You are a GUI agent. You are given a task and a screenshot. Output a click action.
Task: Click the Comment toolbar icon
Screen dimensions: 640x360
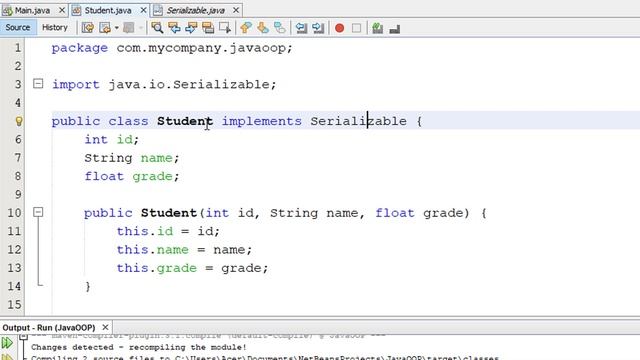coord(378,28)
